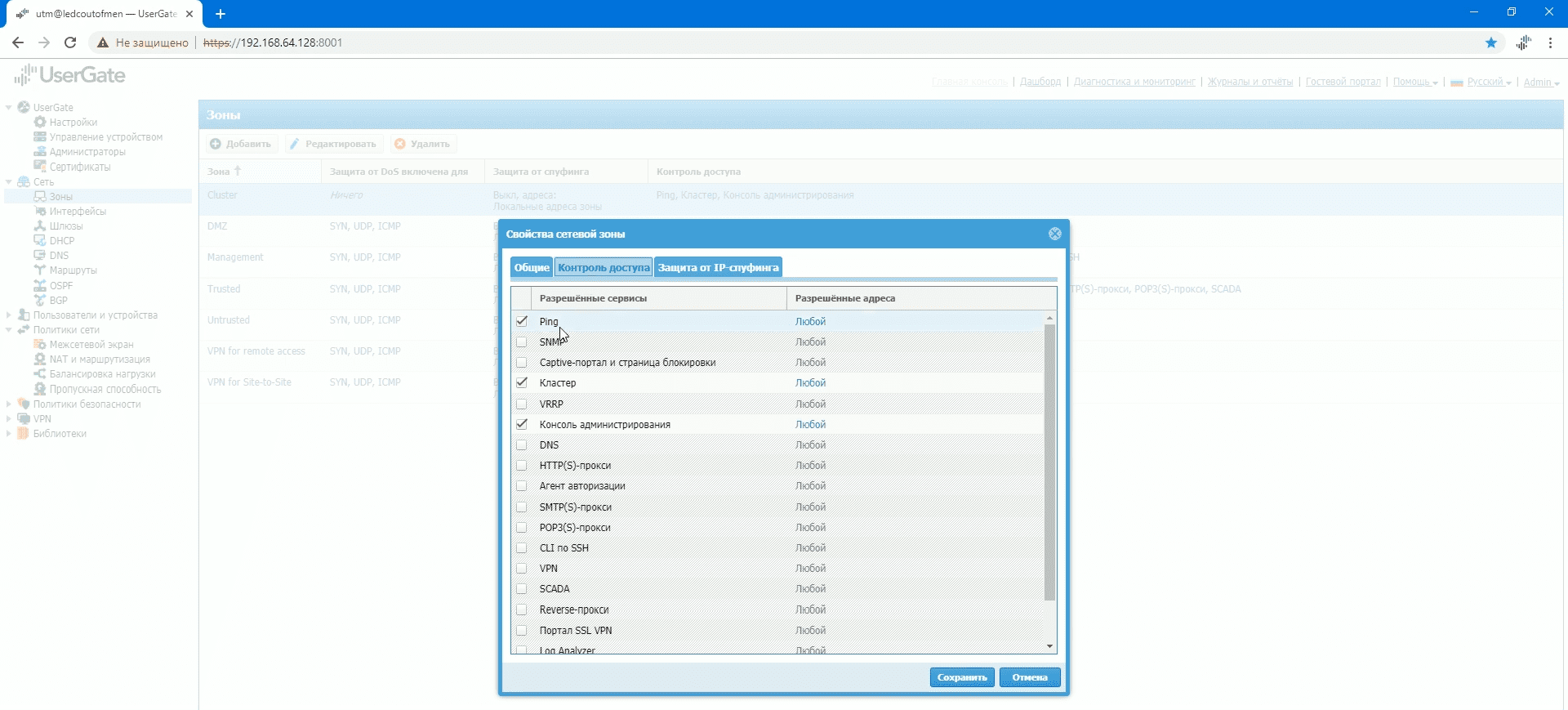Click the Межсетевой экран firewall icon
The height and width of the screenshot is (710, 1568).
pos(39,345)
